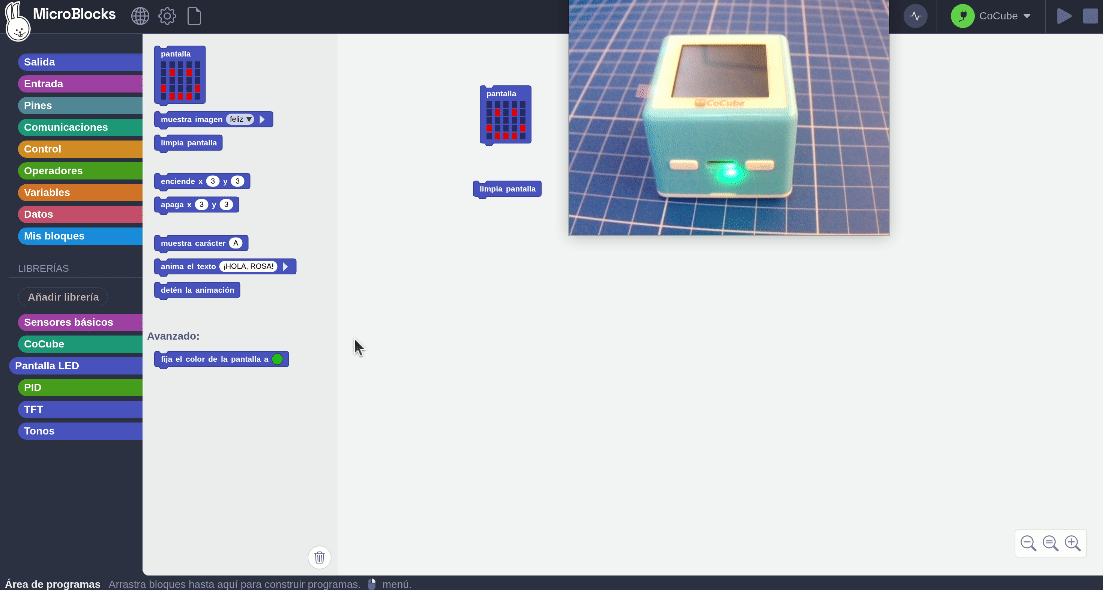Viewport: 1103px width, 590px height.
Task: Click the MicroBlocks rabbit logo
Action: coord(18,21)
